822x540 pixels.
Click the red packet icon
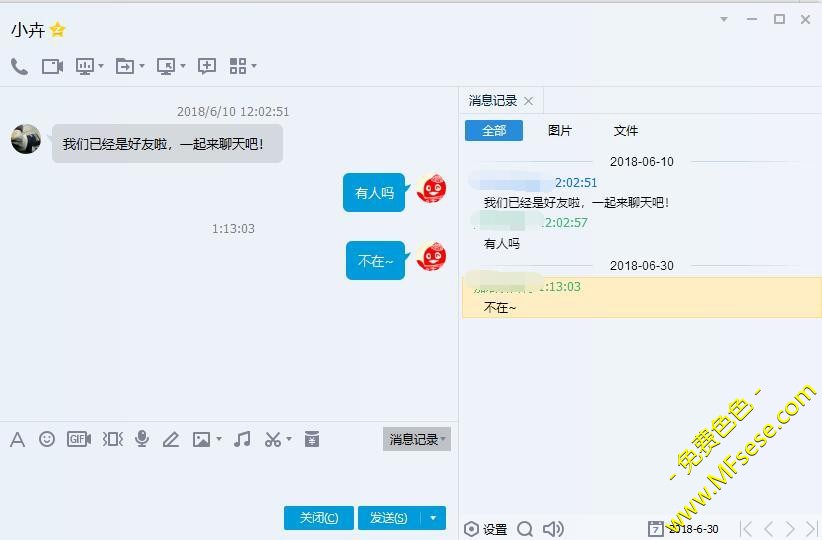click(x=312, y=439)
